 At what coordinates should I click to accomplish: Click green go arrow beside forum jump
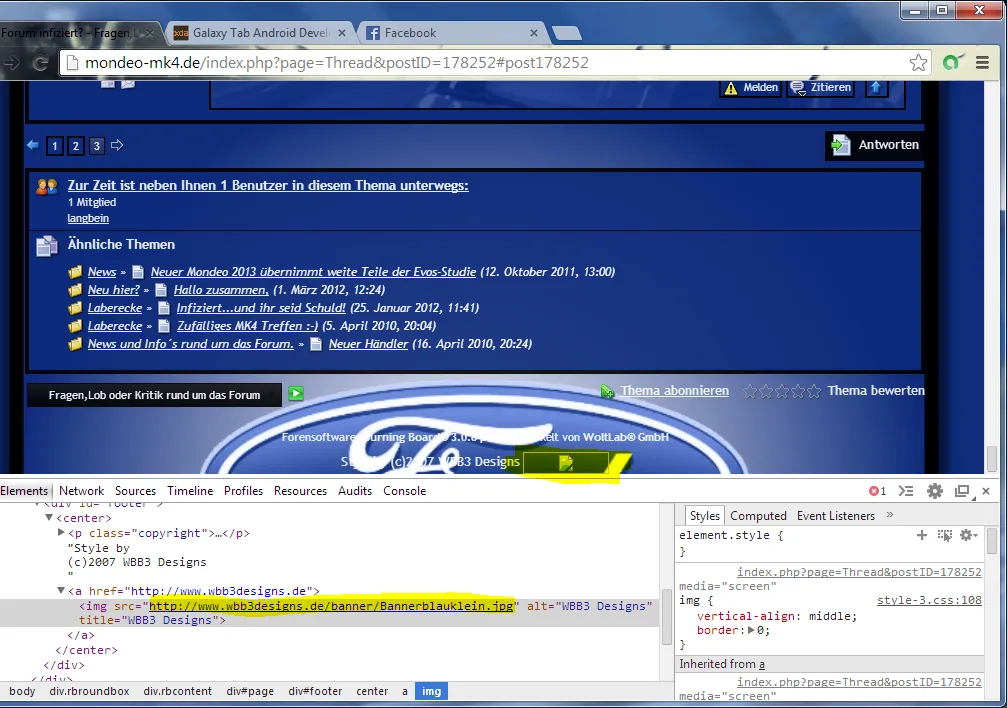[x=296, y=394]
